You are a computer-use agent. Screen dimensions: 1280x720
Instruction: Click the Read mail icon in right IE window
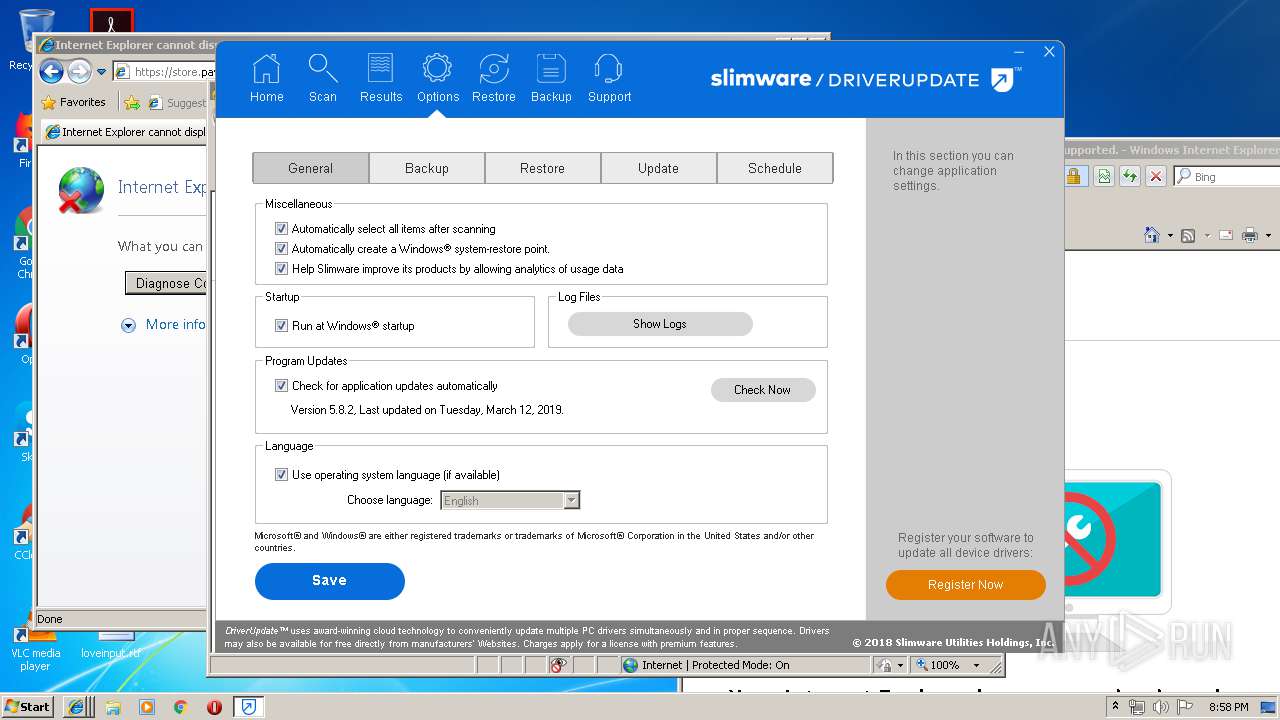[1226, 235]
